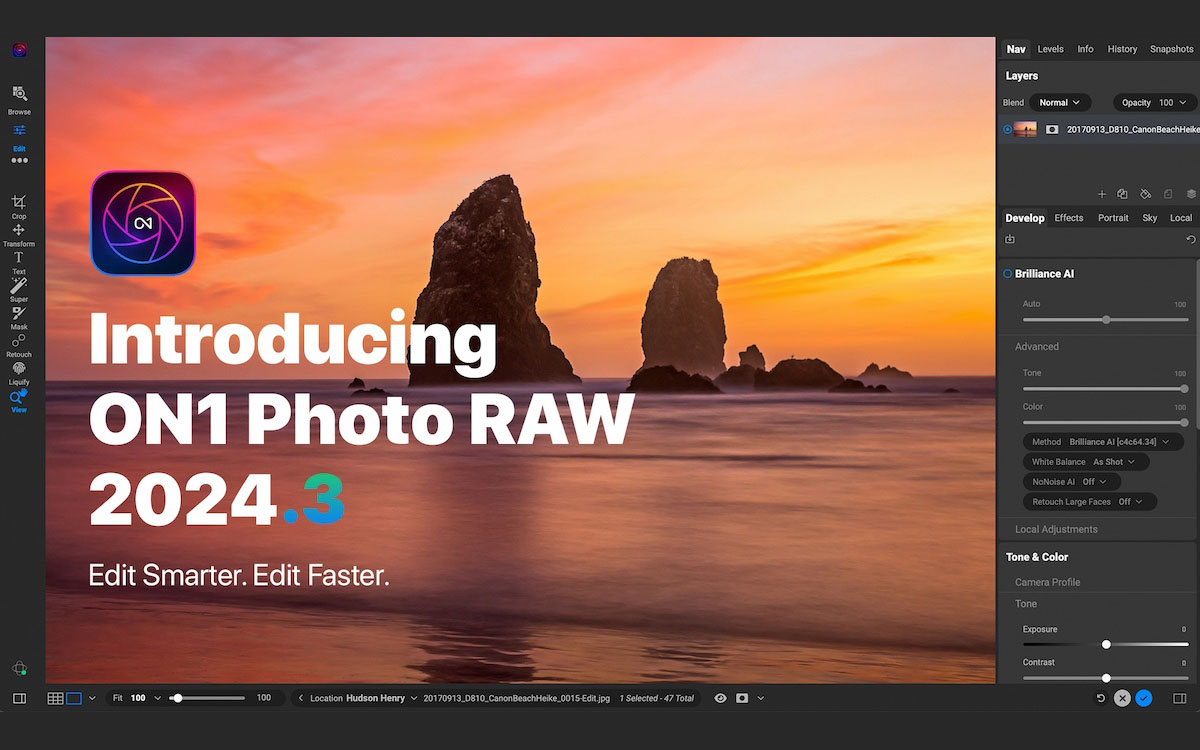Click the blue checkmark done button
This screenshot has width=1200, height=750.
[1144, 698]
